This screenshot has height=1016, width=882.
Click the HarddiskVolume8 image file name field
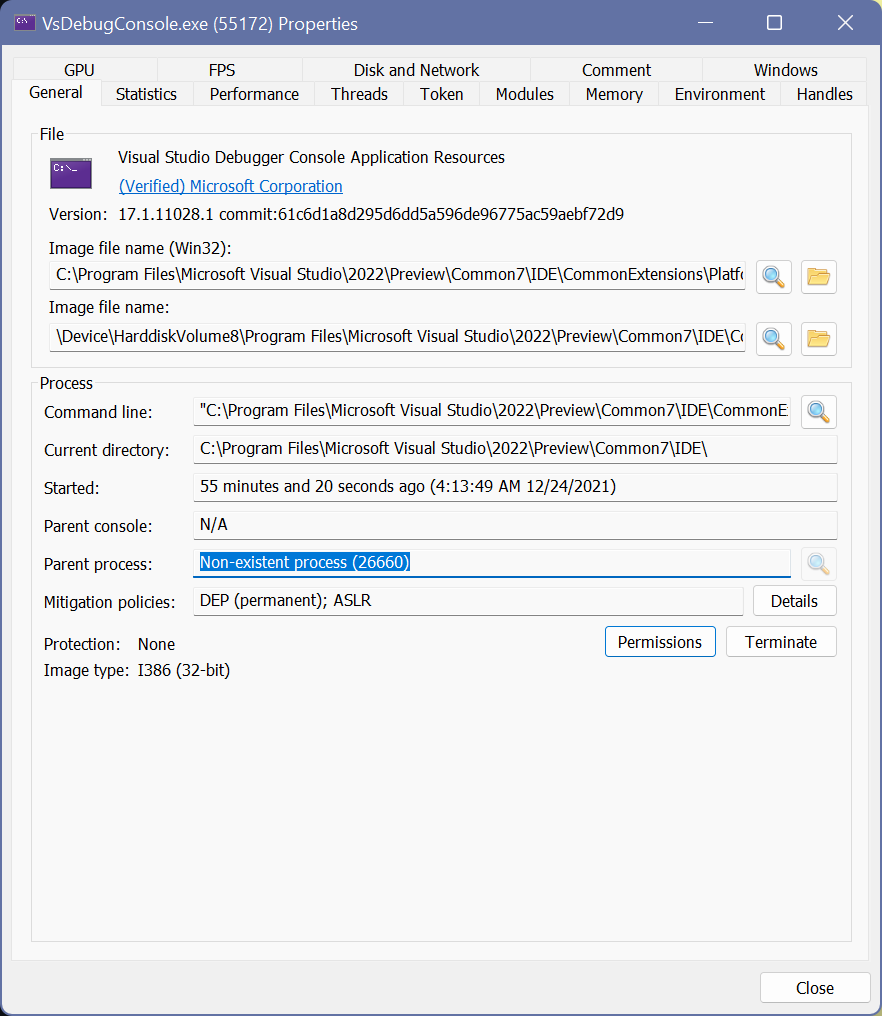[397, 338]
